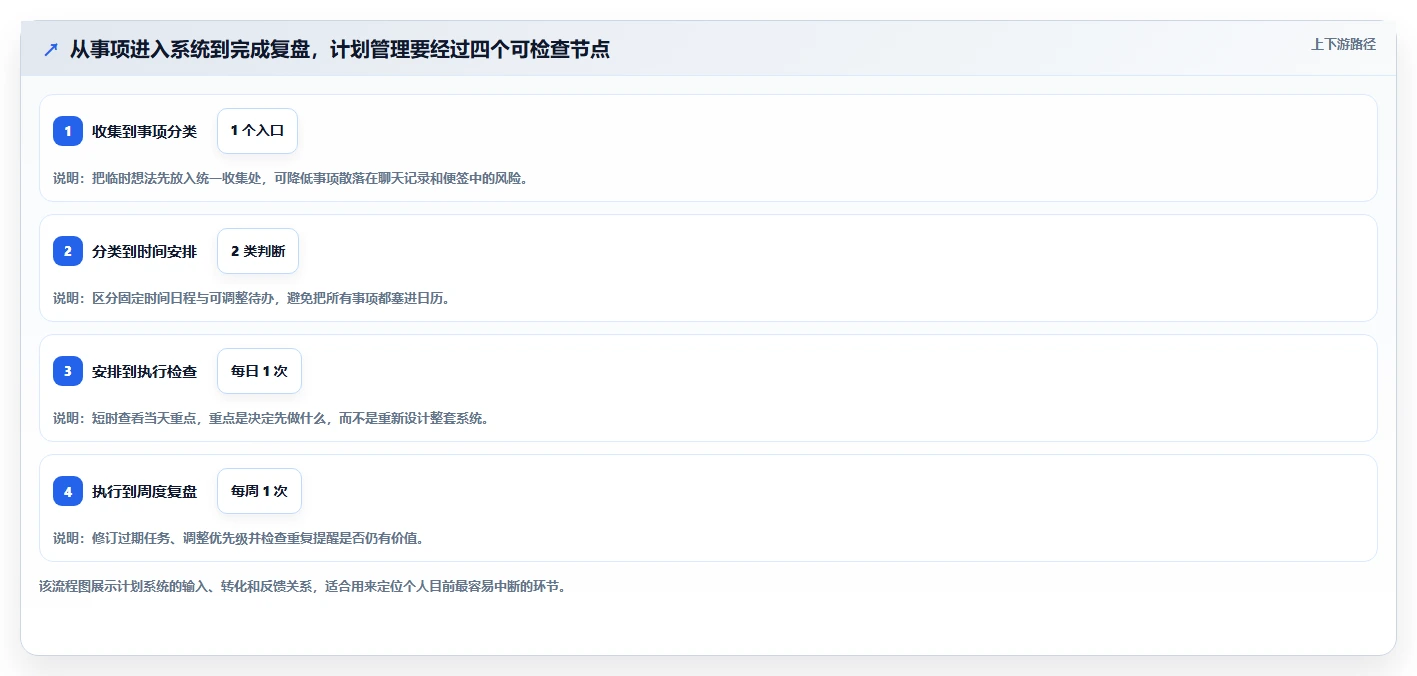The image size is (1417, 676).
Task: Click the description about 固定时间日程与可调整待办
Action: [x=252, y=298]
